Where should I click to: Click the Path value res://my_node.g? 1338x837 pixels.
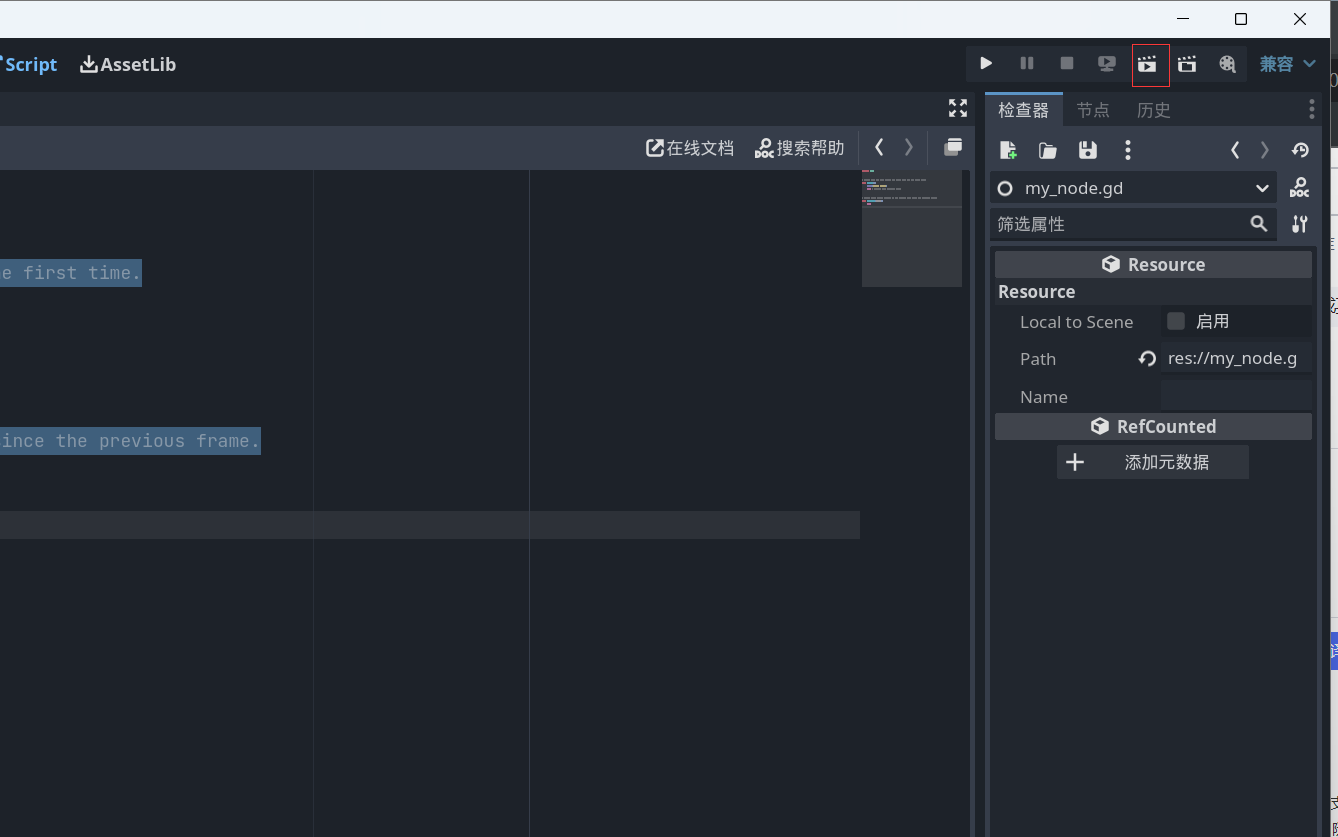point(1236,358)
